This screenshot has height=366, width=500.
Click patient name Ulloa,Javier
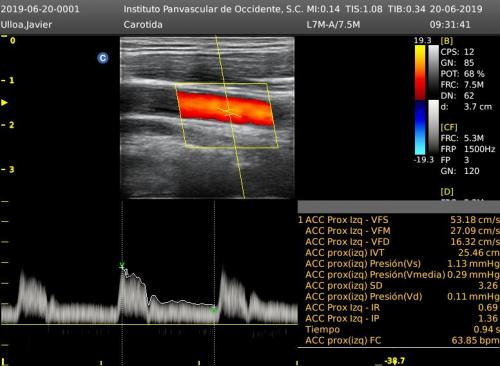click(x=26, y=25)
